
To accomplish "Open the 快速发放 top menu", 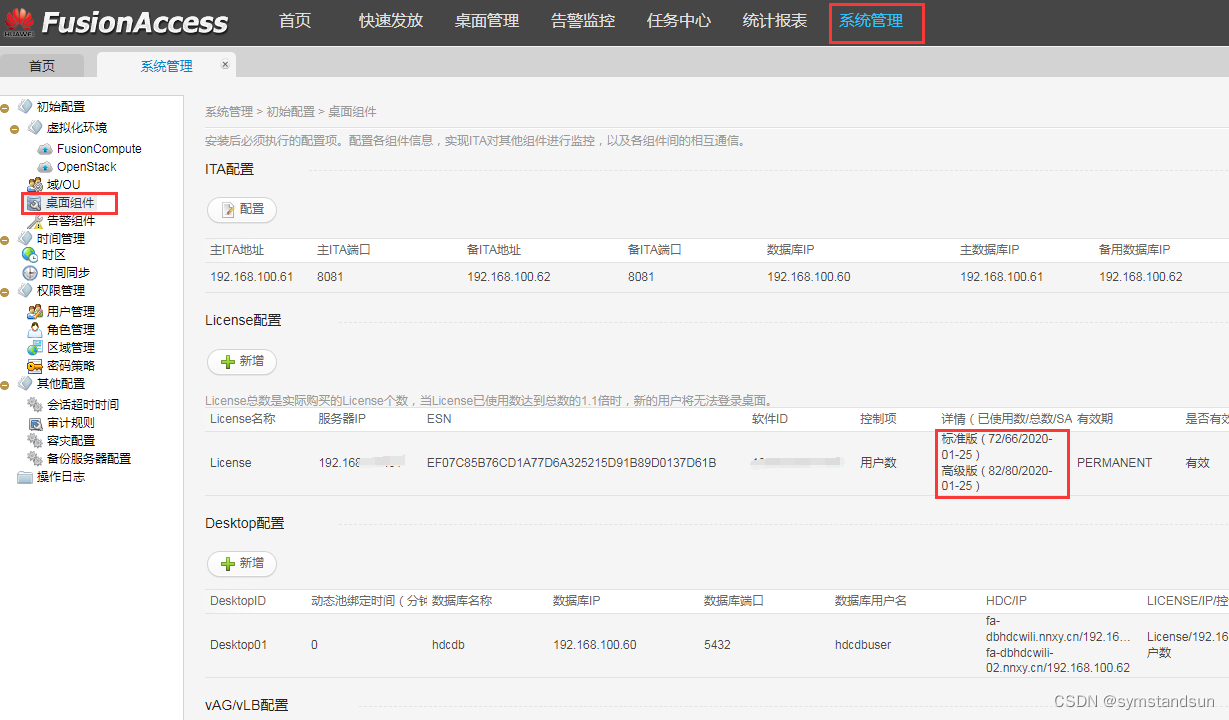I will pos(391,21).
